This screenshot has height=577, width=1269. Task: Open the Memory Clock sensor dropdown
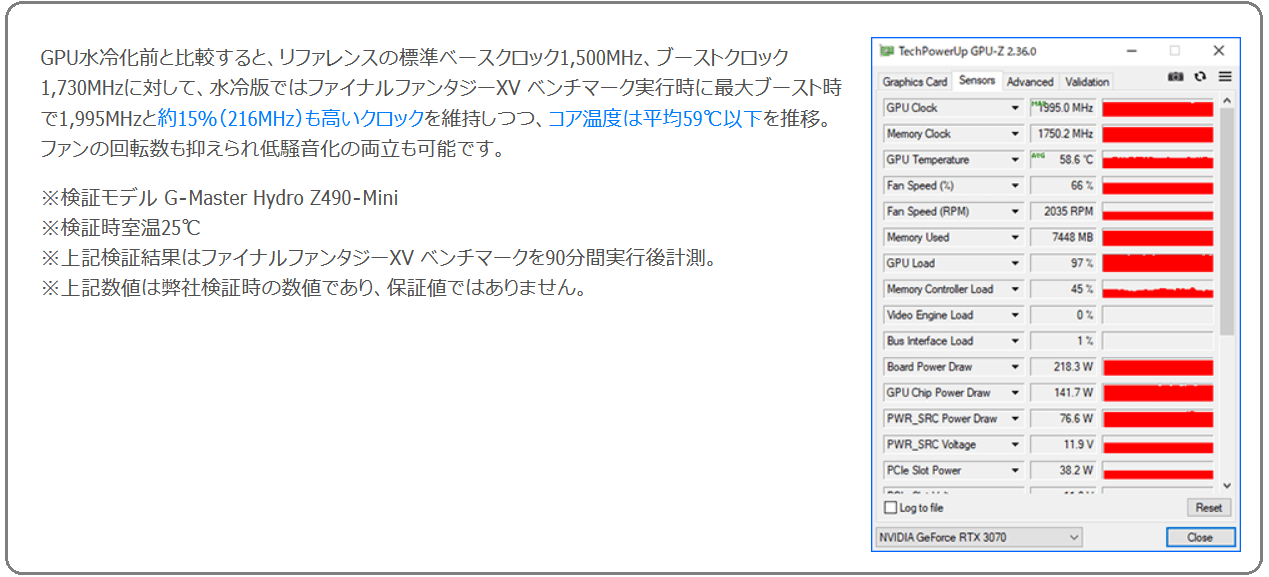click(1015, 134)
